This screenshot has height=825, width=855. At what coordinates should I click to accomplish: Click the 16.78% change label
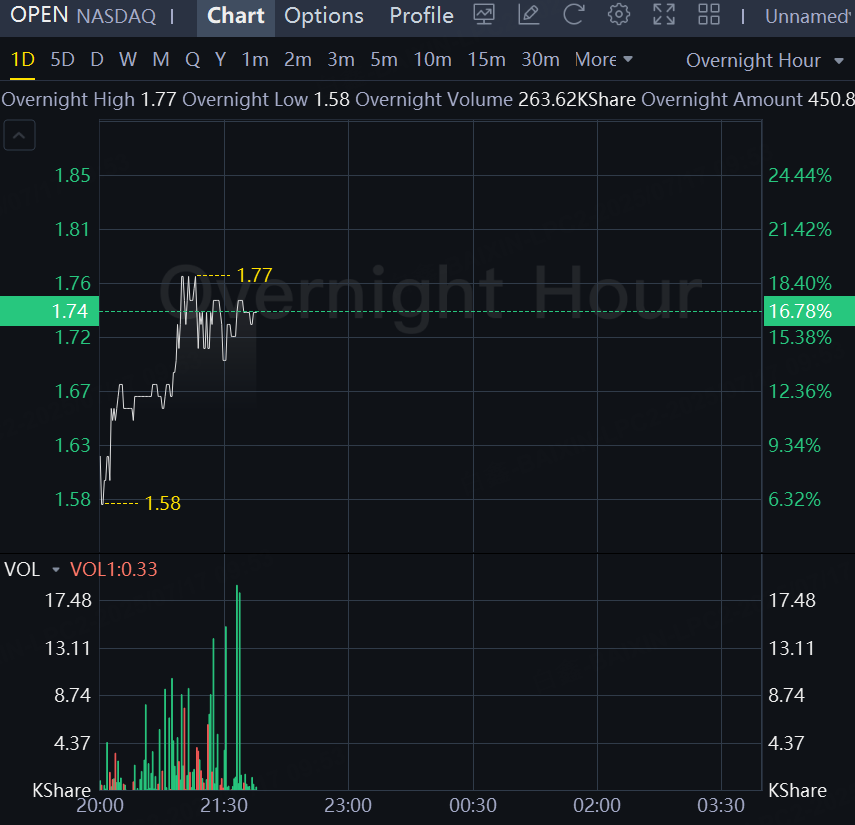click(809, 311)
